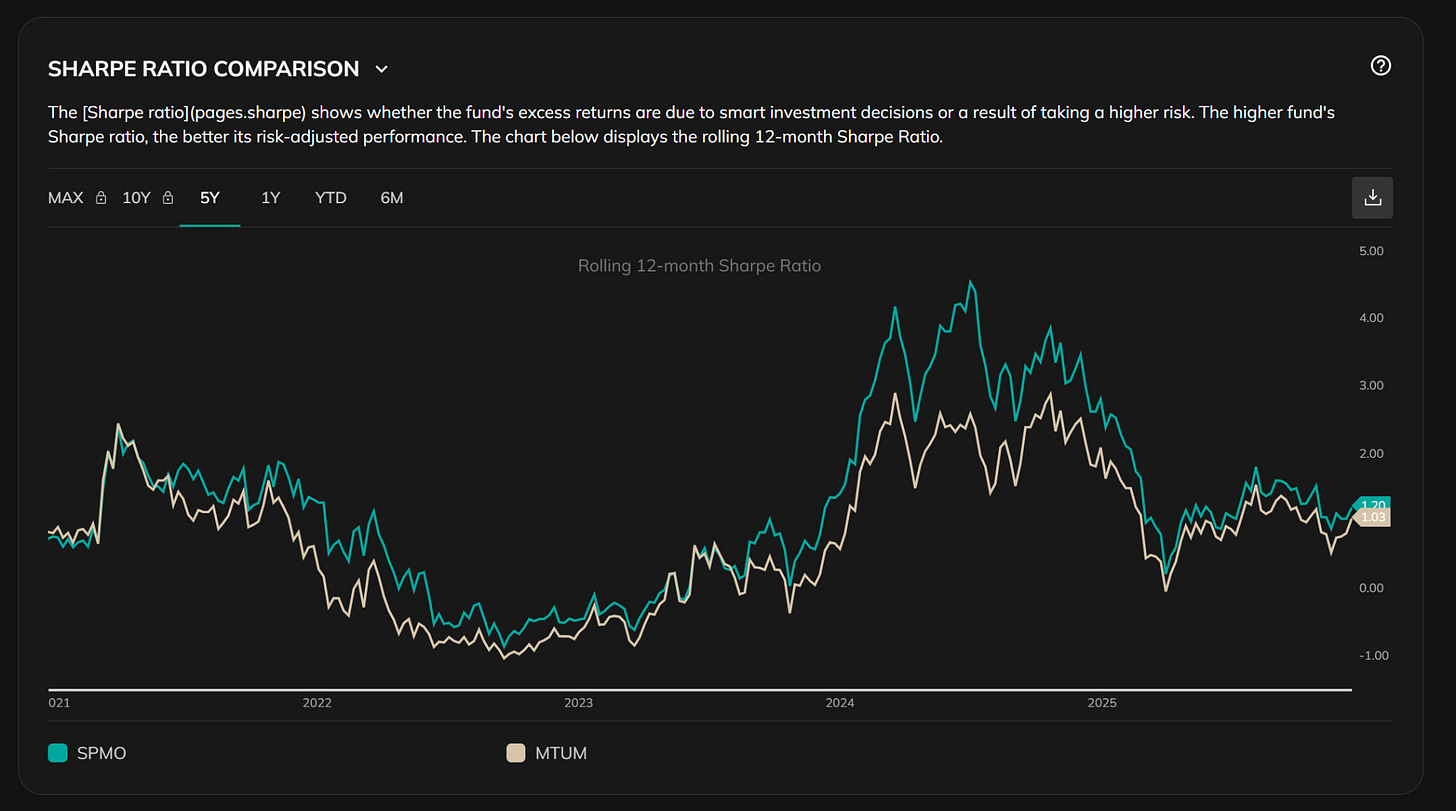Click the 2023 x-axis label
This screenshot has width=1456, height=811.
[578, 703]
